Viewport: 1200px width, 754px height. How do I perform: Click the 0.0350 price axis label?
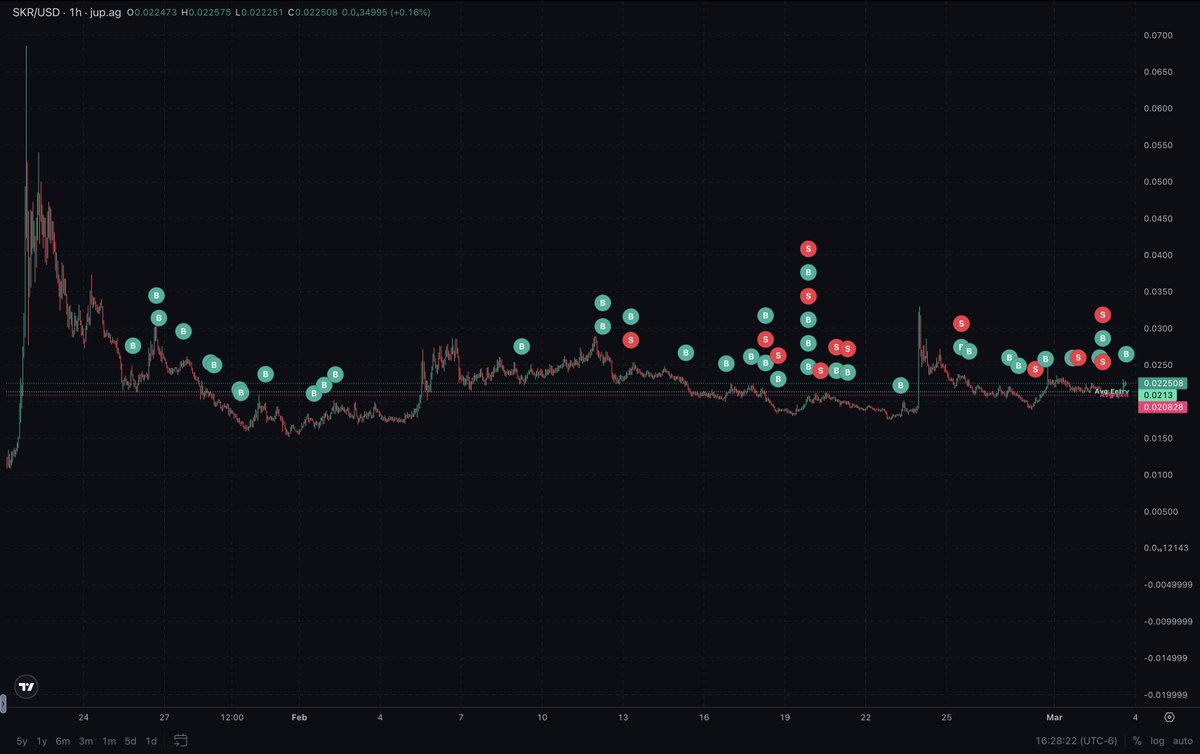(1156, 292)
